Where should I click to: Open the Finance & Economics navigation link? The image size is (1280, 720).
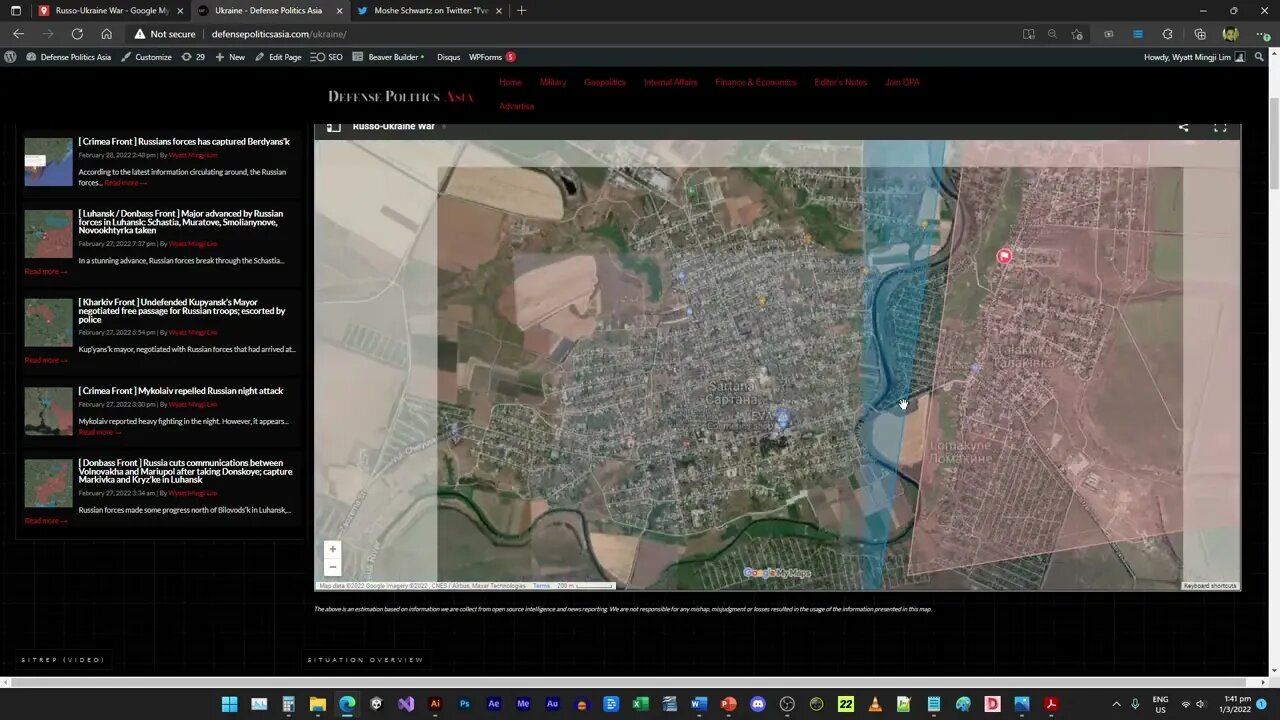(756, 82)
